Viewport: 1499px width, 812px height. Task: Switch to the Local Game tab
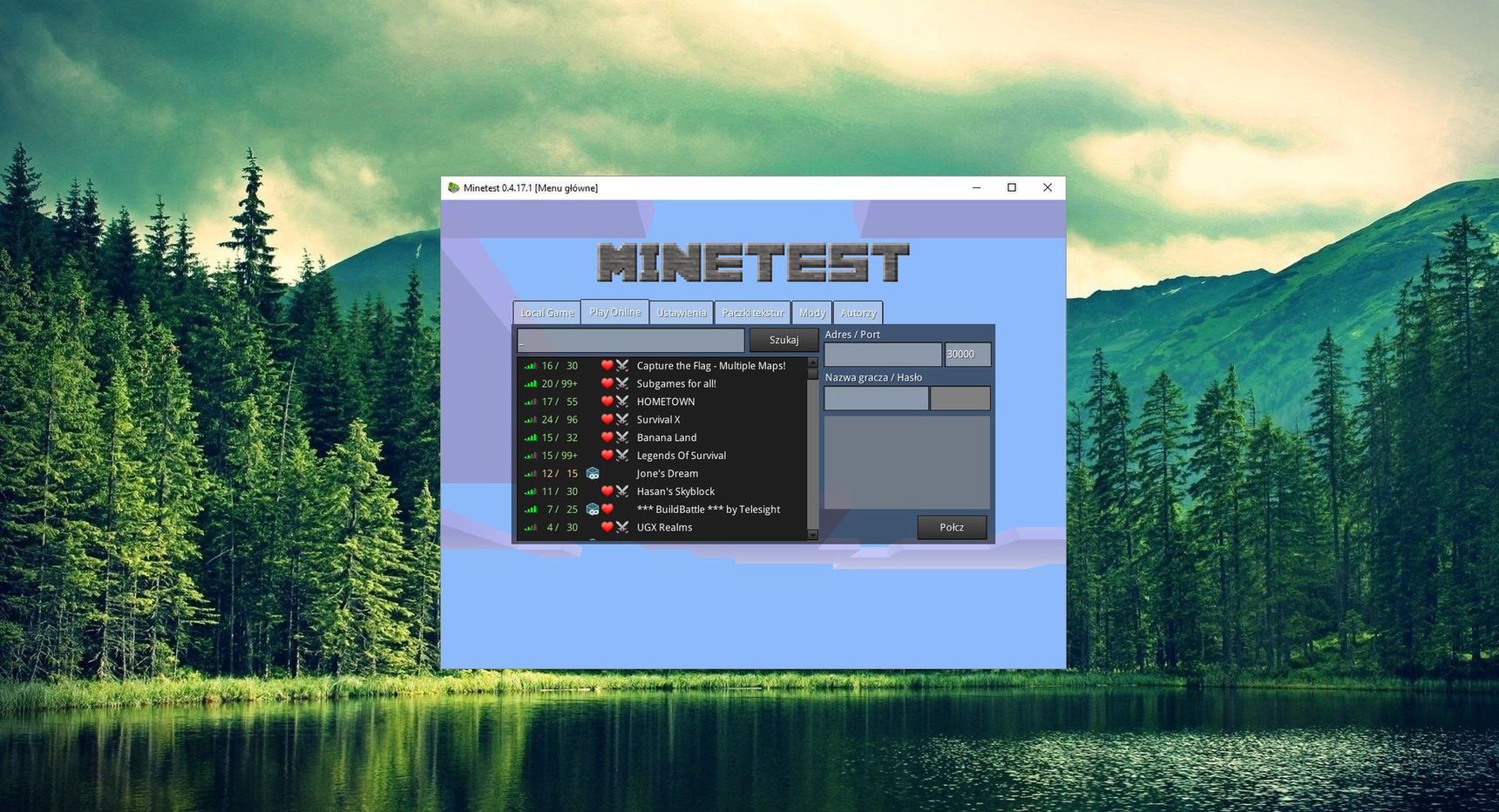click(x=546, y=313)
